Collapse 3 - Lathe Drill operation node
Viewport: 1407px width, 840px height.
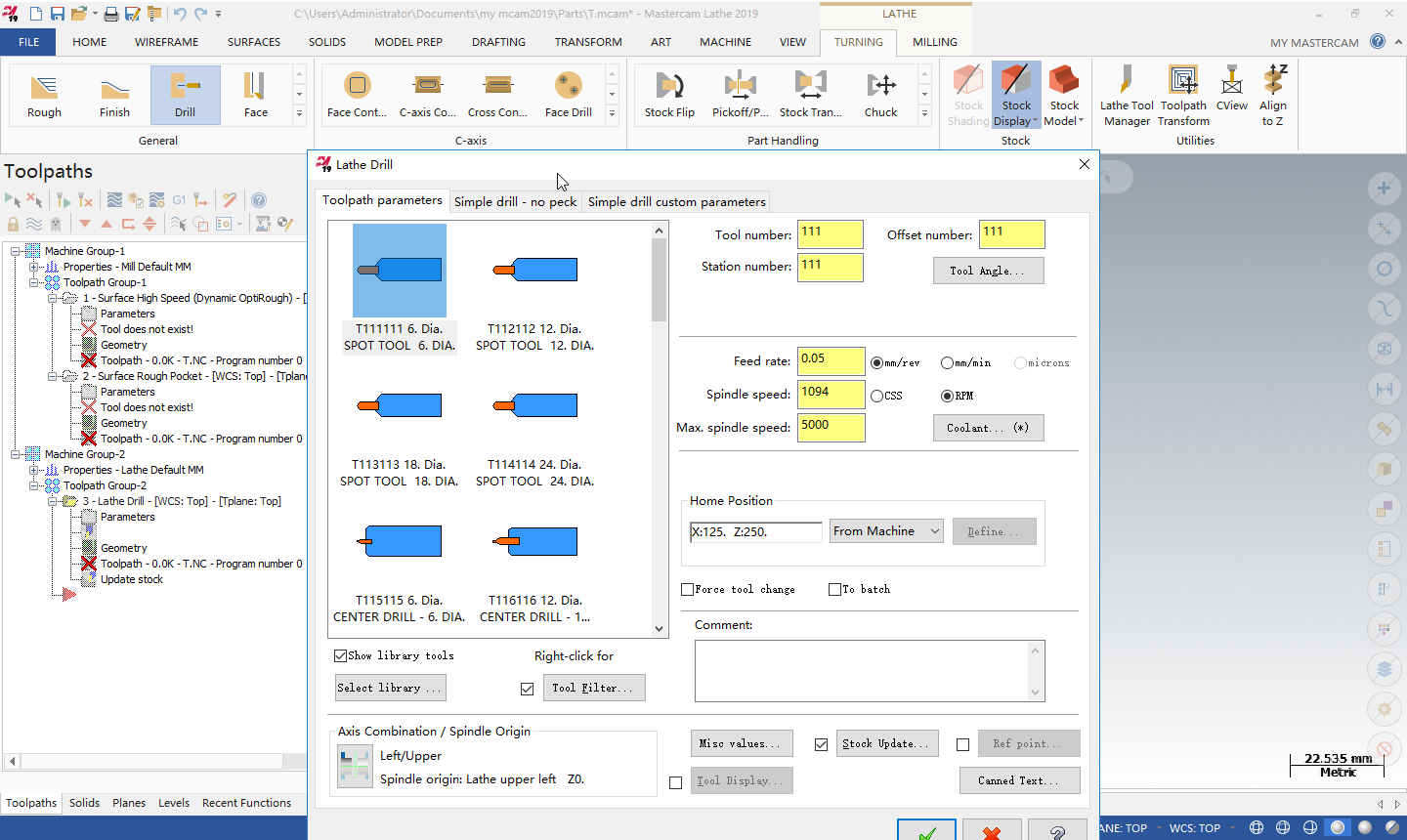(x=53, y=501)
